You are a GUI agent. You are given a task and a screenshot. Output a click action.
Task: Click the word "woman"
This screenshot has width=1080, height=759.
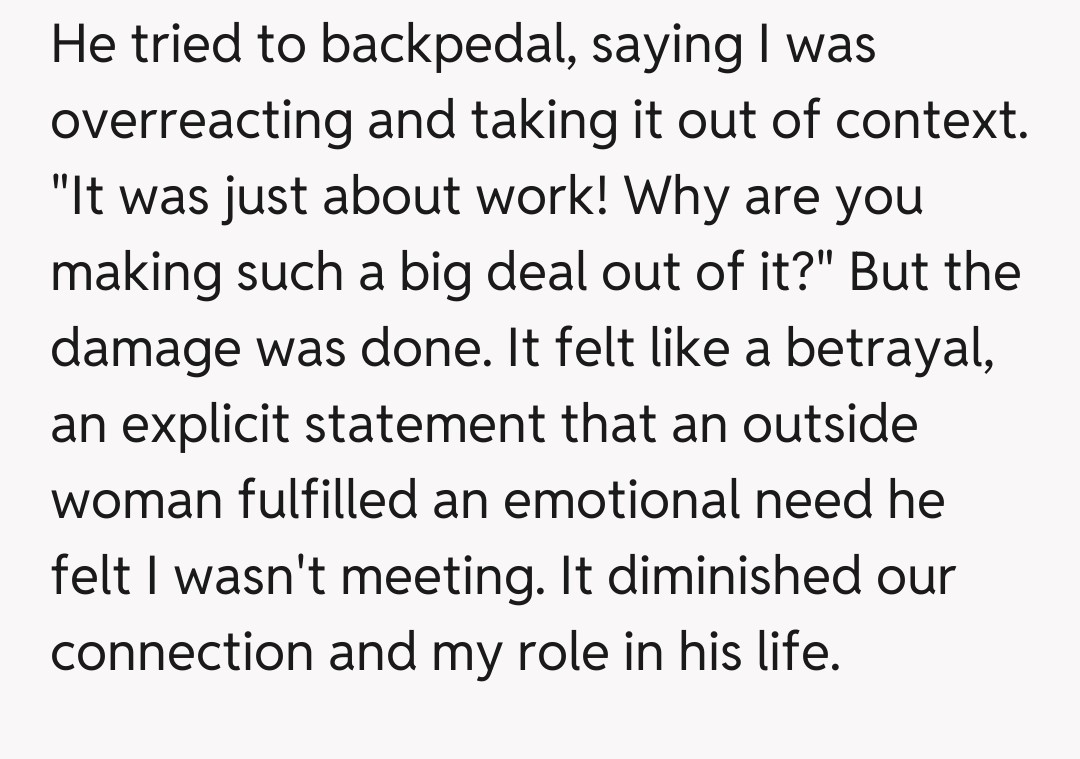tap(135, 500)
